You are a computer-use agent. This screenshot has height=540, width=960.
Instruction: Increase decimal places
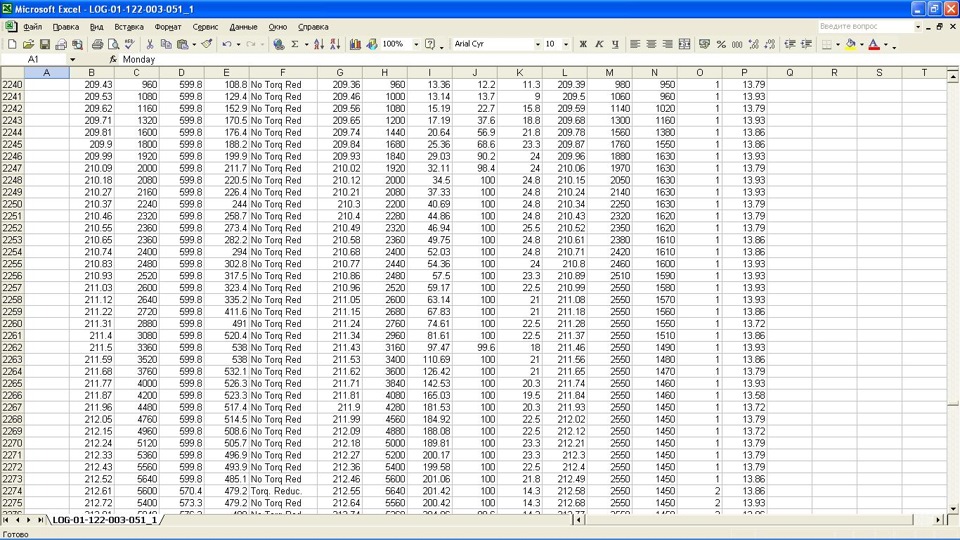tap(754, 44)
